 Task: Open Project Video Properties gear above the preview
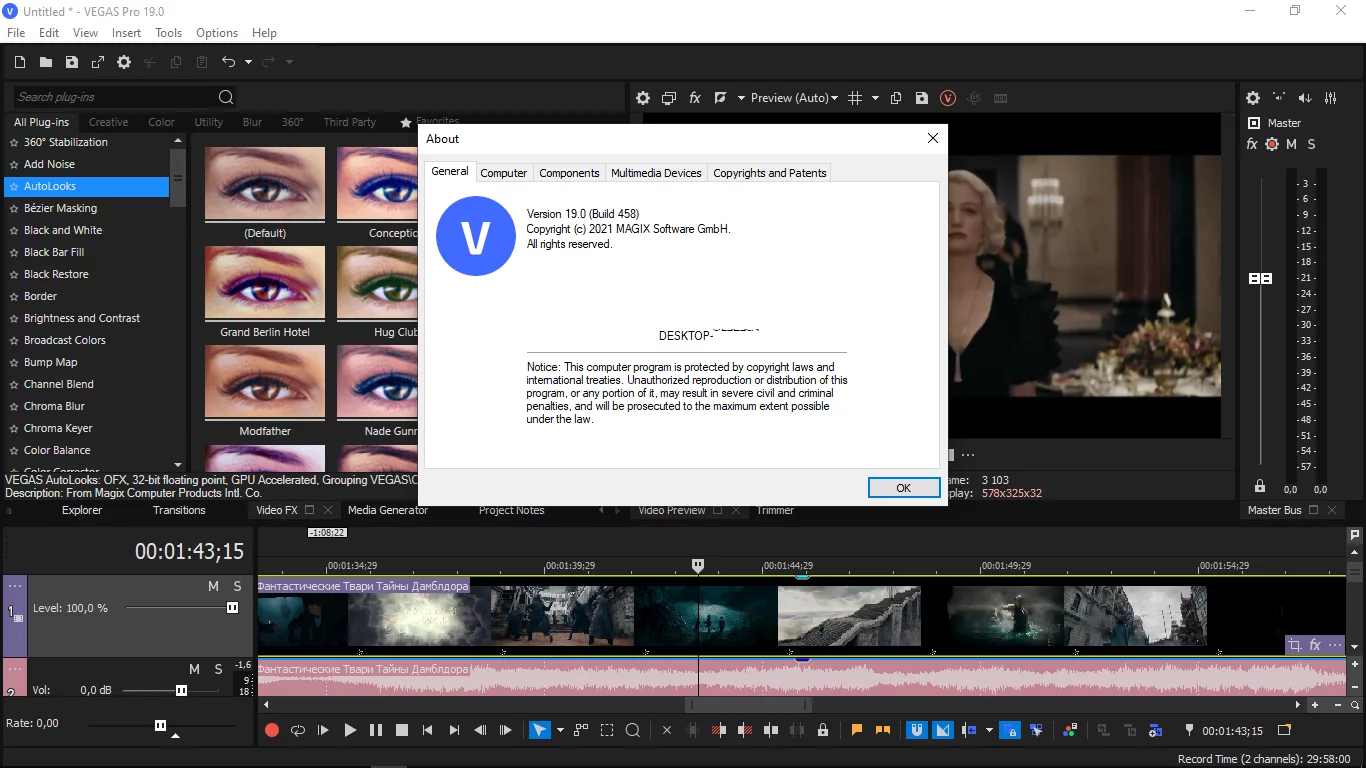click(x=643, y=98)
